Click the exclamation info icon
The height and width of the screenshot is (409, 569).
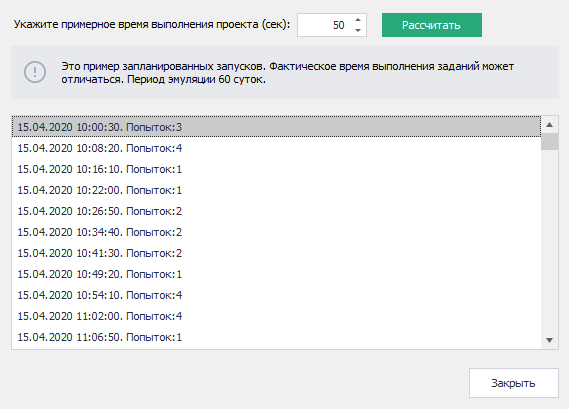pyautogui.click(x=35, y=72)
